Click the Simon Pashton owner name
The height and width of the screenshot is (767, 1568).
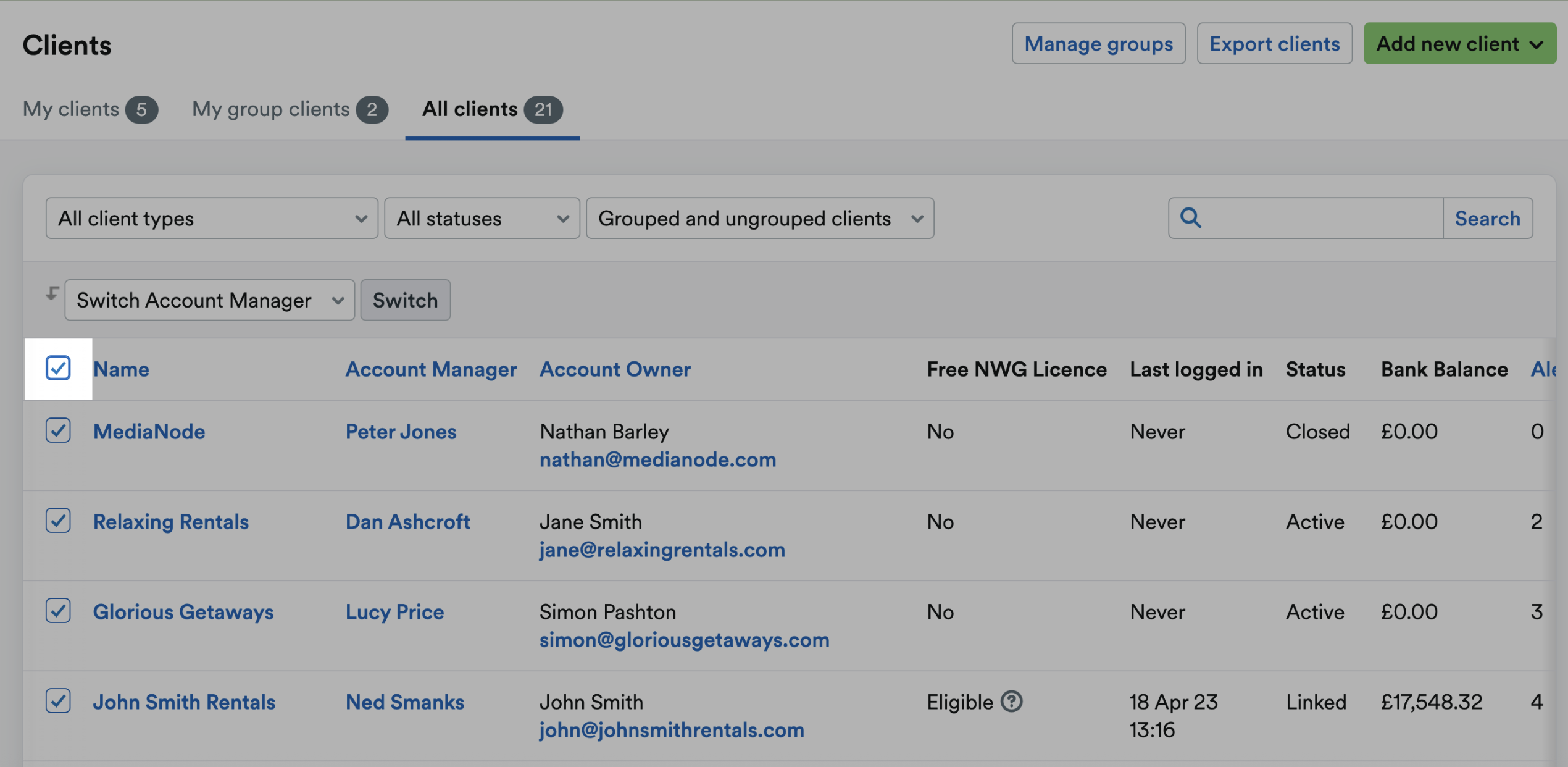coord(607,612)
